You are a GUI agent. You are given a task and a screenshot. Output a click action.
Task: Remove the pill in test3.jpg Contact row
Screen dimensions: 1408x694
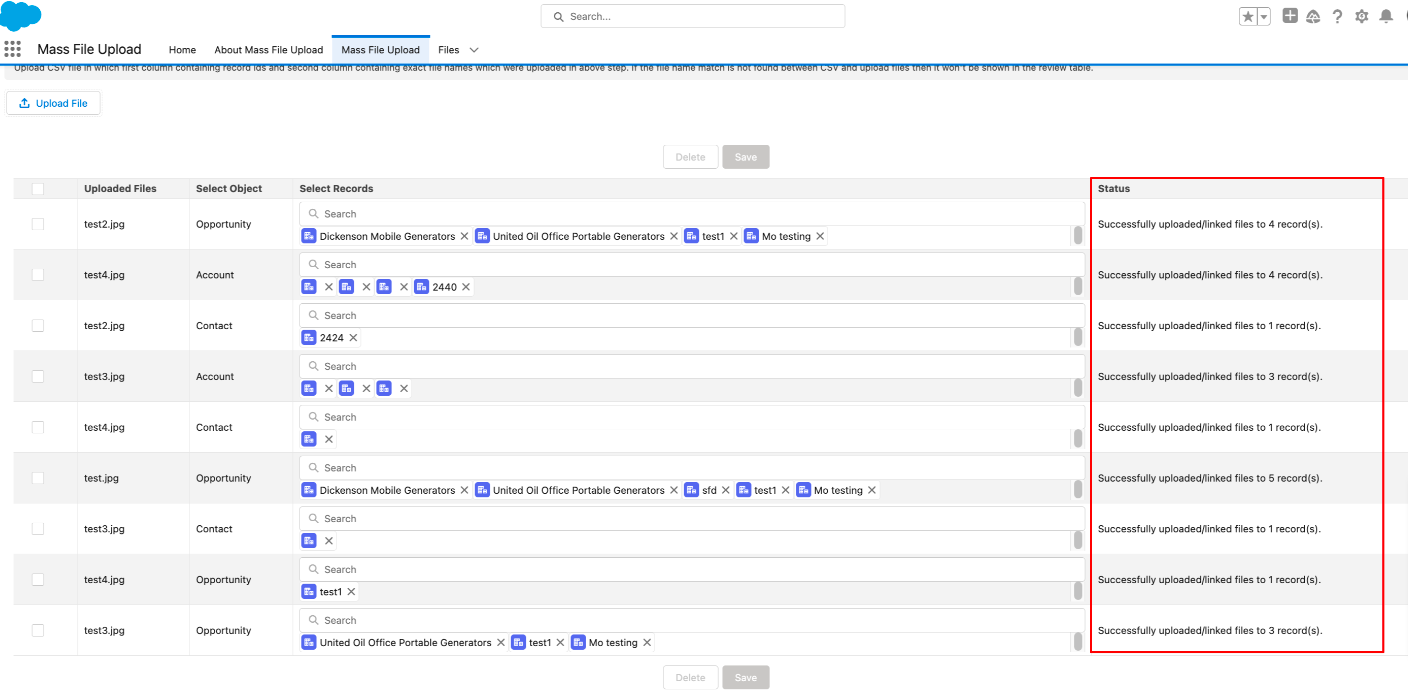(329, 541)
